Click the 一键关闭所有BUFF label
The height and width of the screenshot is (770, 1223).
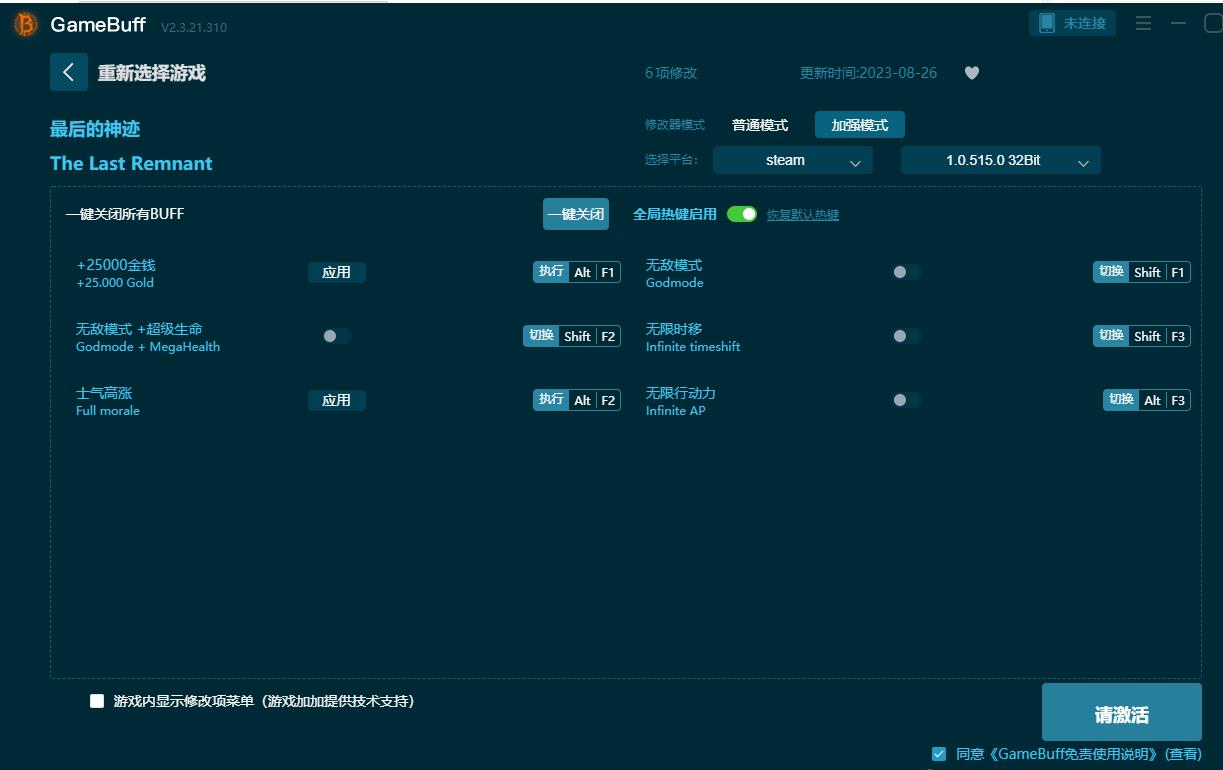pos(125,214)
